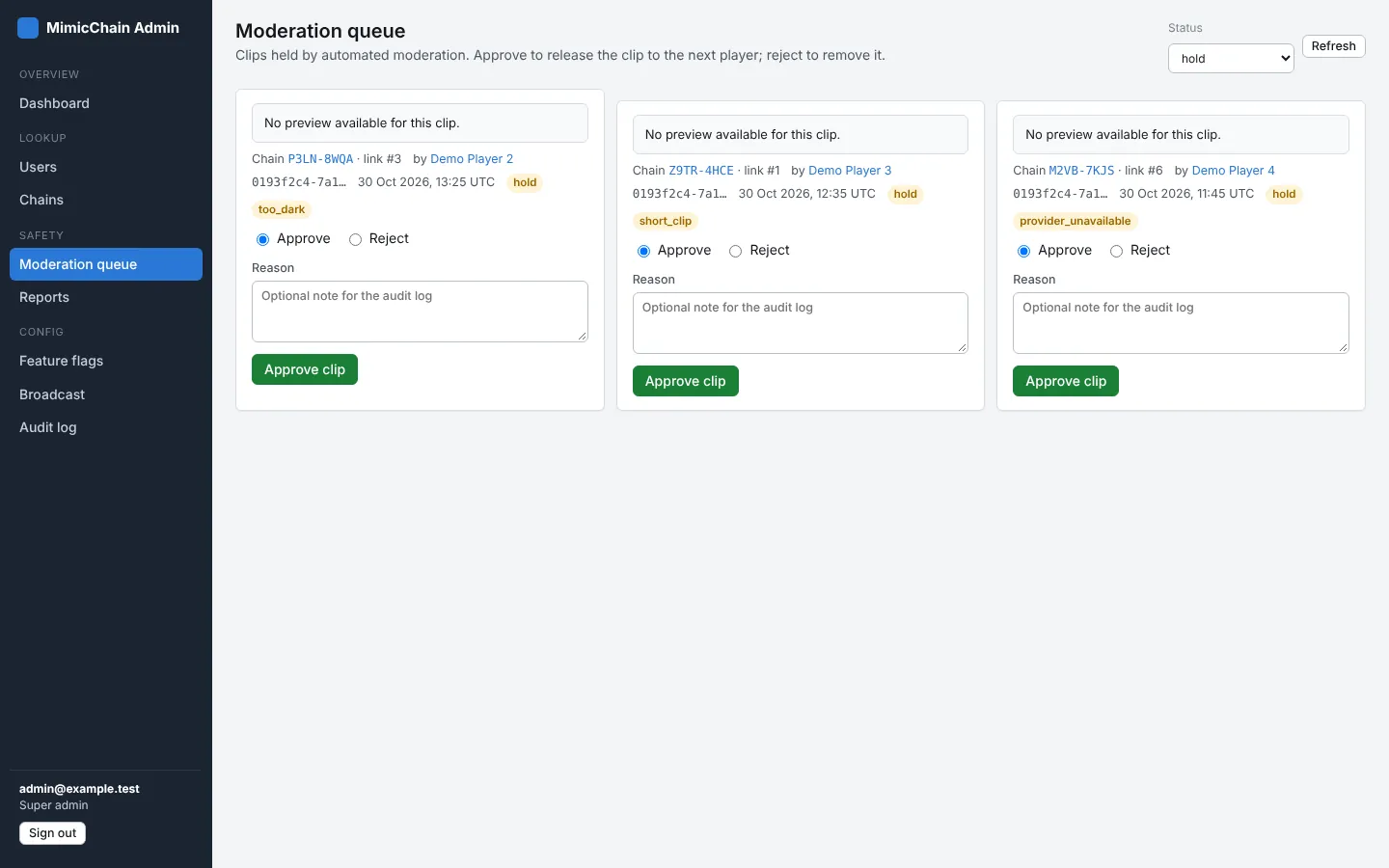Click the too_dark flag badge
Image resolution: width=1389 pixels, height=868 pixels.
click(x=282, y=209)
